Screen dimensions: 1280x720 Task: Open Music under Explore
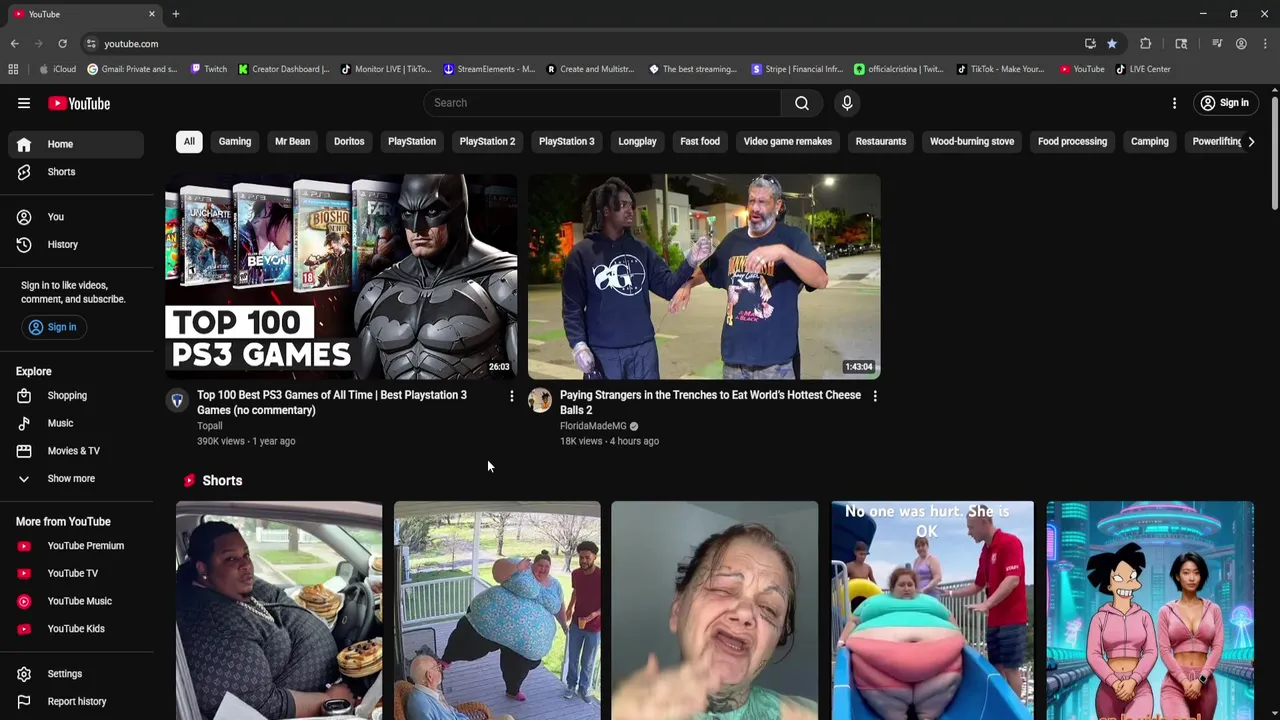coord(76,424)
